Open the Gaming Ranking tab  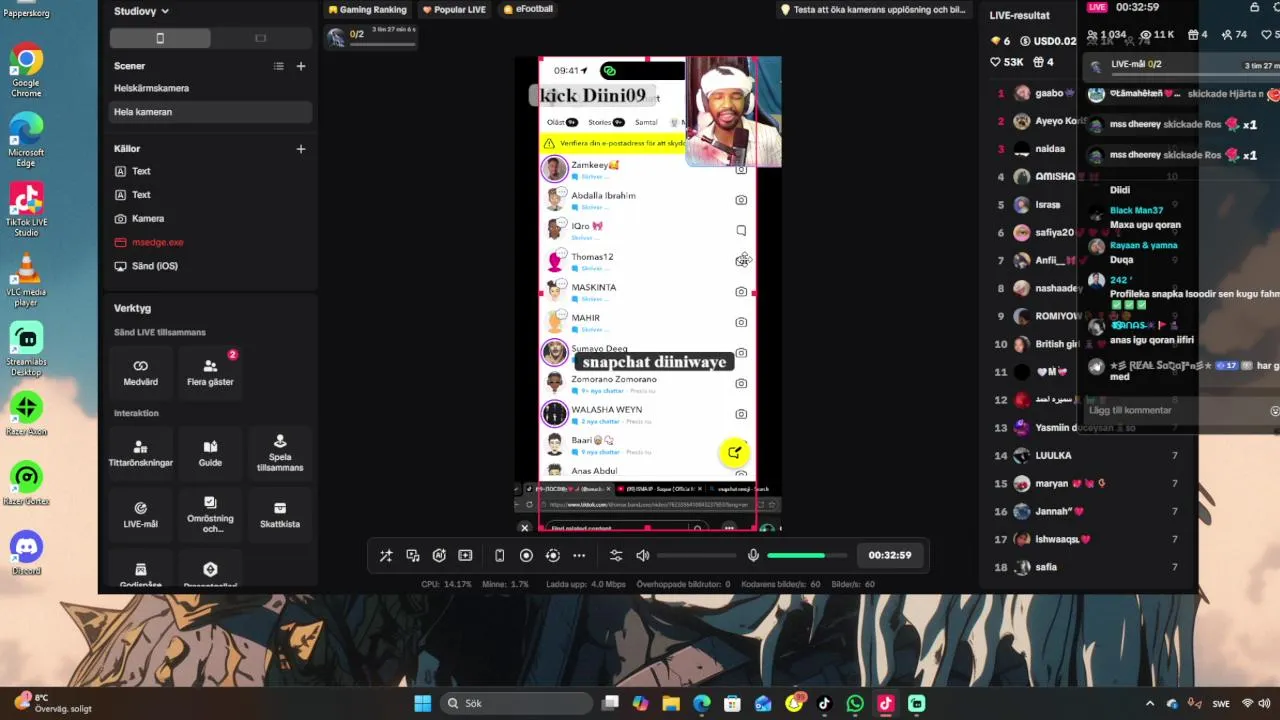366,10
